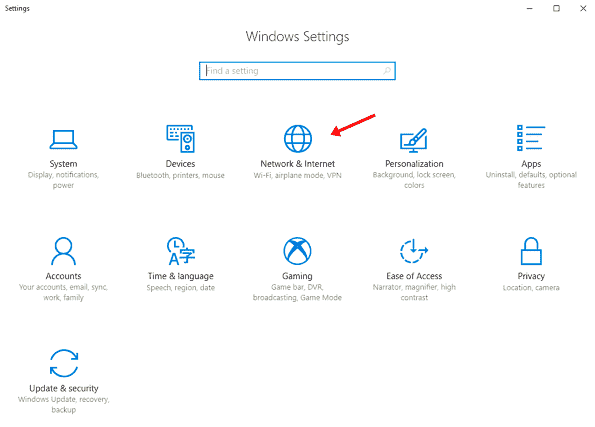Click the System label
The width and height of the screenshot is (595, 427).
tap(63, 164)
